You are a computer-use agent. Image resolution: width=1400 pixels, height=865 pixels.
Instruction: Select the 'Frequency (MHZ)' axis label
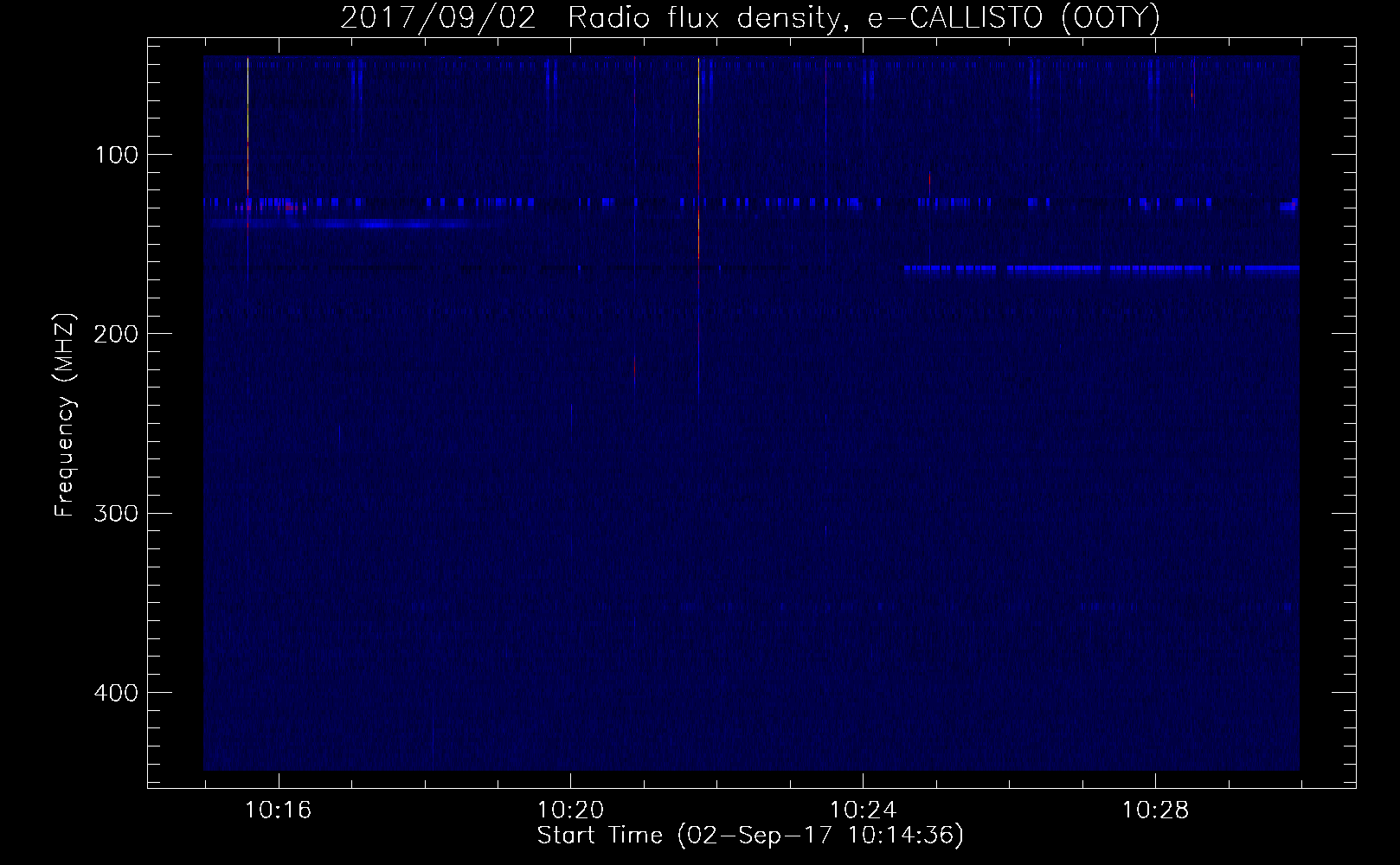tap(65, 415)
